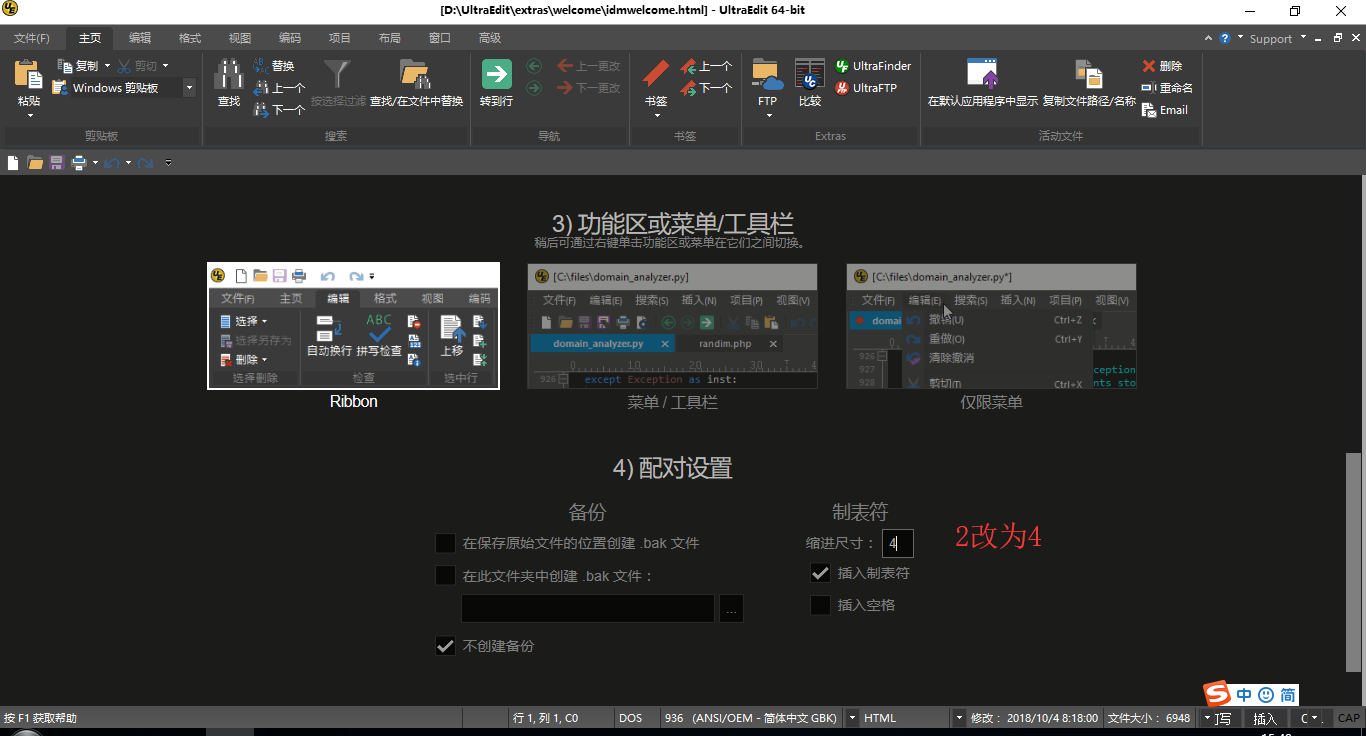Expand the Paste (粘贴) dropdown arrow
The width and height of the screenshot is (1366, 736).
29,115
